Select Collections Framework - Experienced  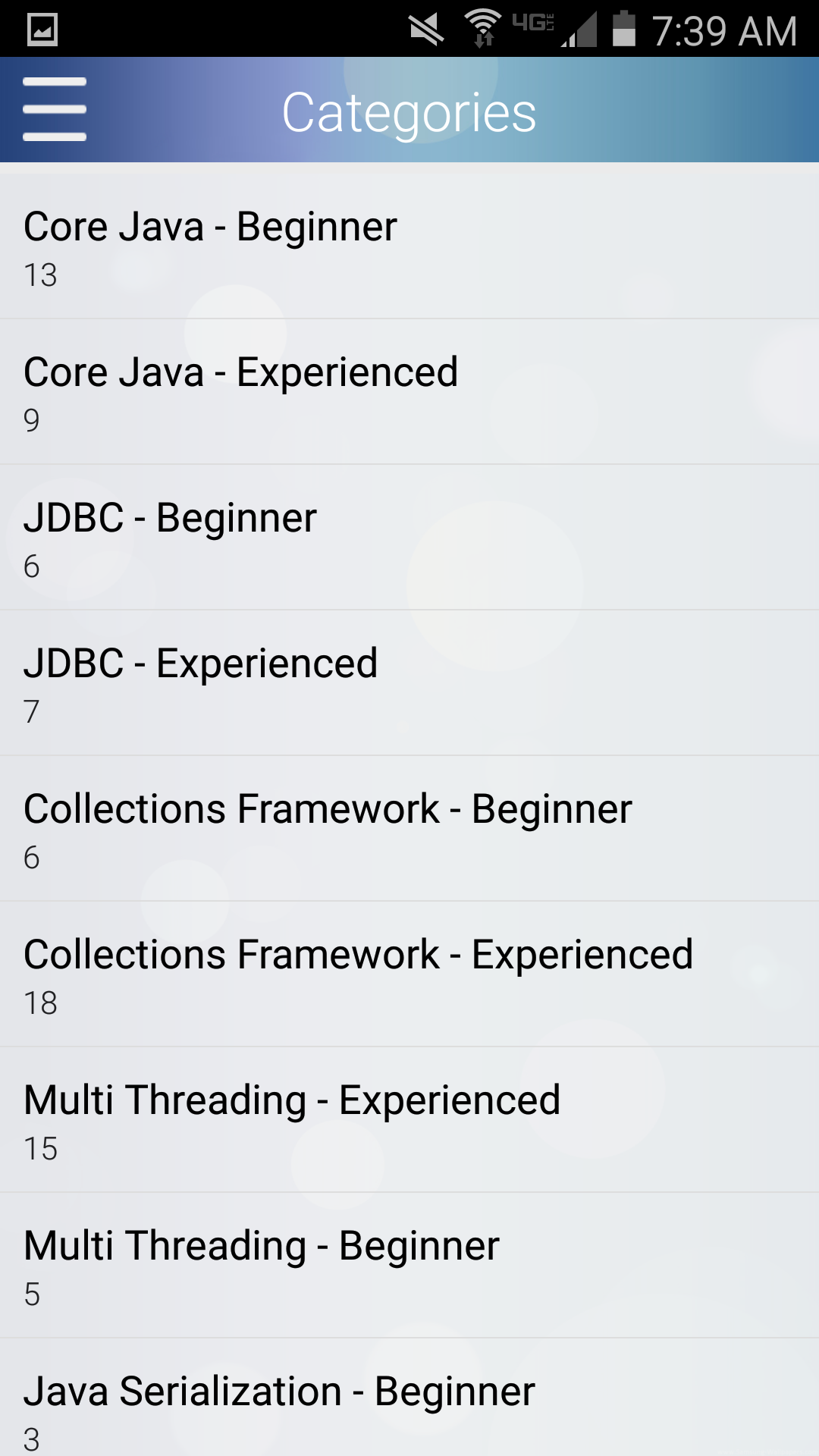[x=409, y=973]
